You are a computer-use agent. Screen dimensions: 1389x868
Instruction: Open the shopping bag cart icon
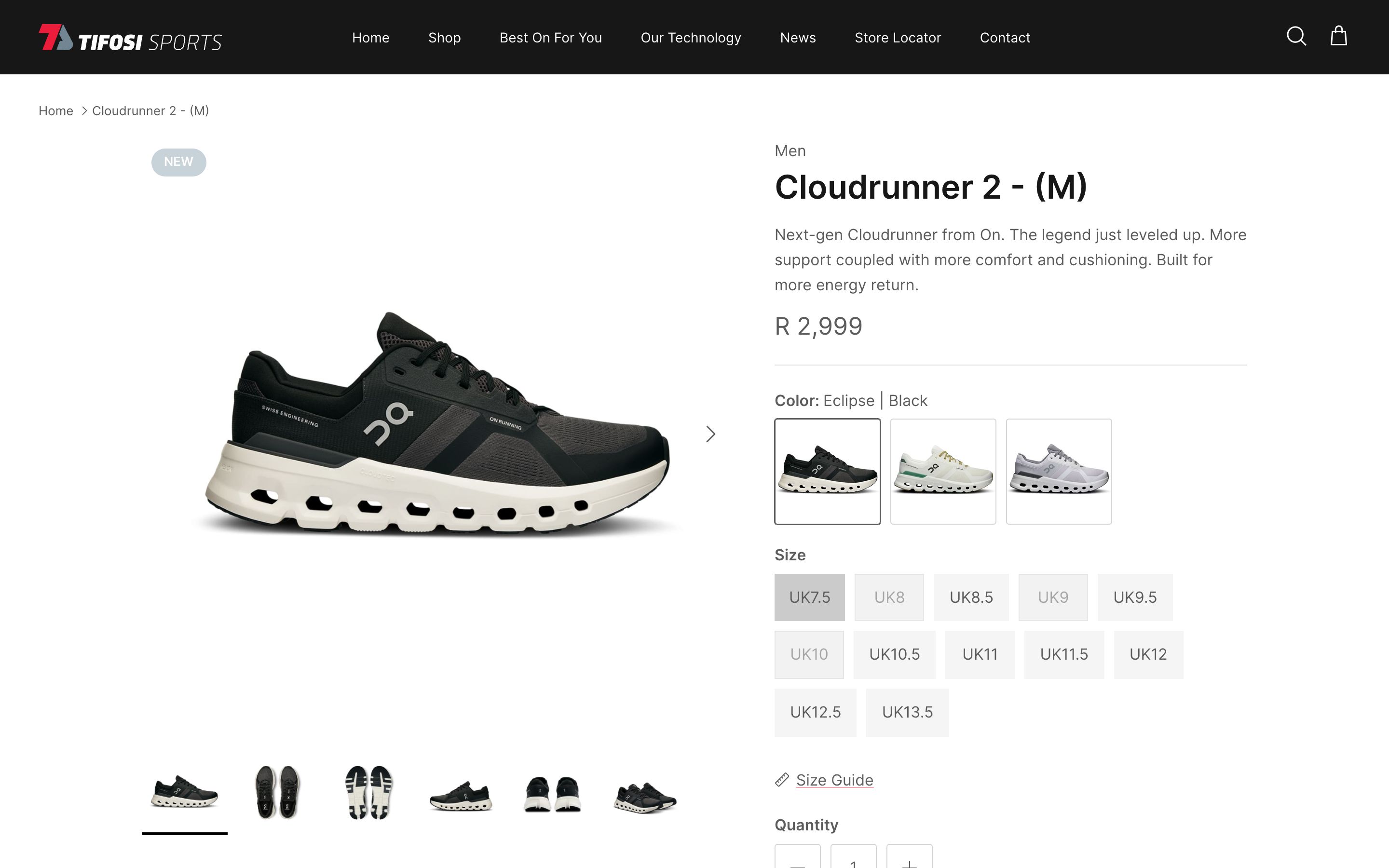click(x=1338, y=36)
